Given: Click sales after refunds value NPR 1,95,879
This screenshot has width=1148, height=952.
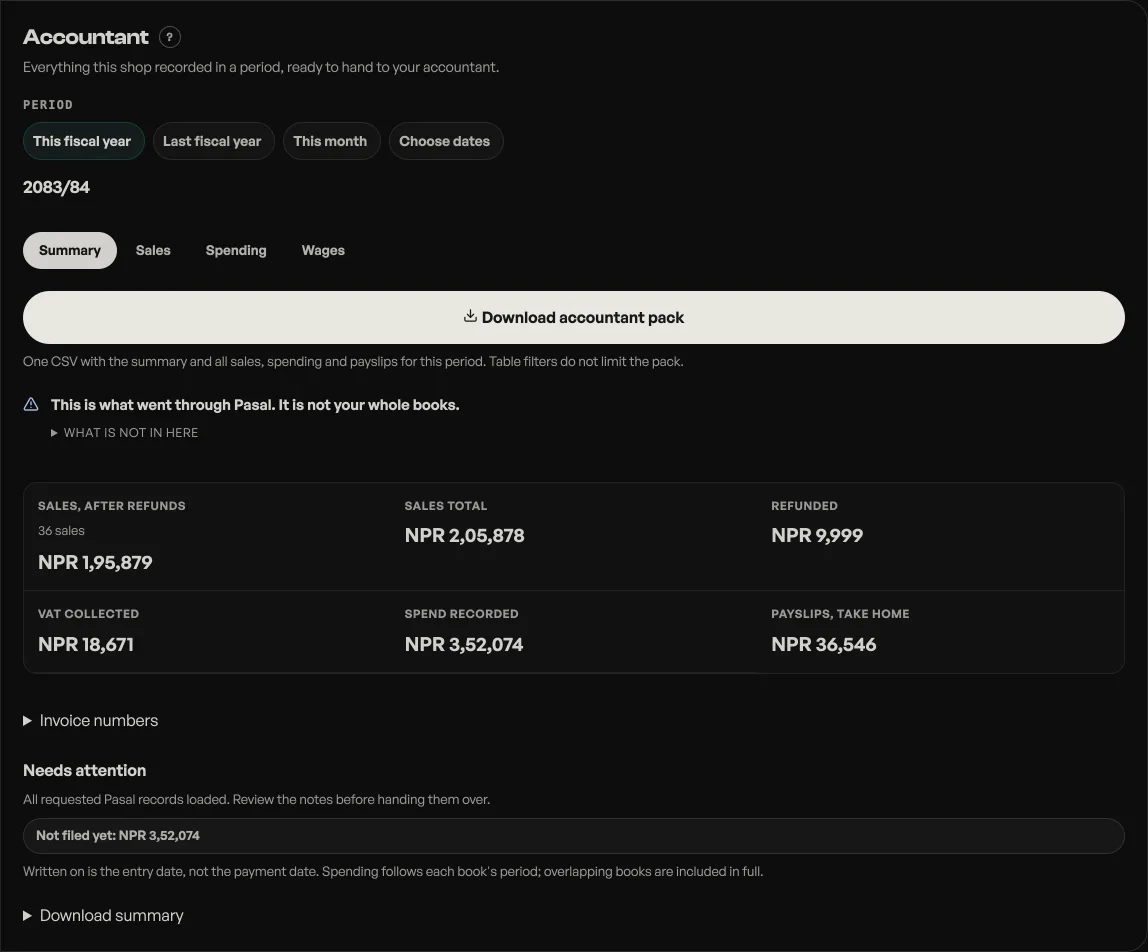Looking at the screenshot, I should tap(95, 562).
